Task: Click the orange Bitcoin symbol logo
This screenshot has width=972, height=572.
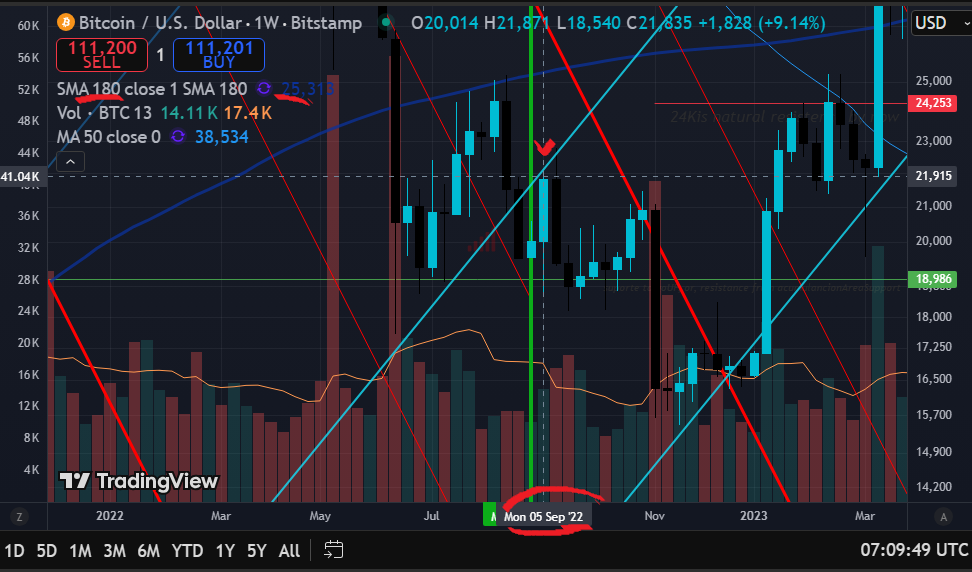Action: [66, 23]
